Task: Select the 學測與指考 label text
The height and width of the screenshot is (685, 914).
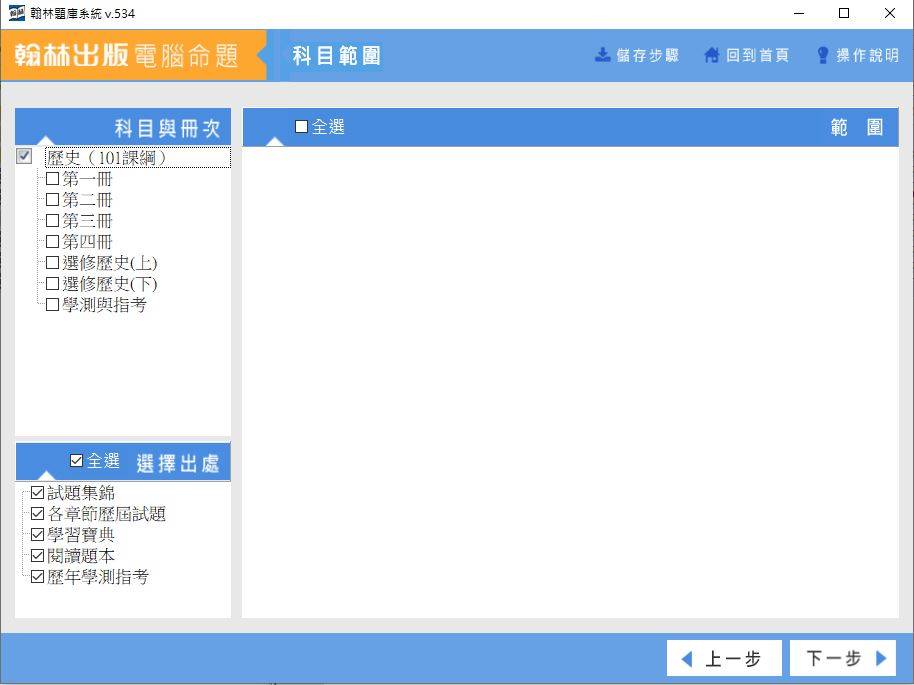Action: tap(104, 305)
